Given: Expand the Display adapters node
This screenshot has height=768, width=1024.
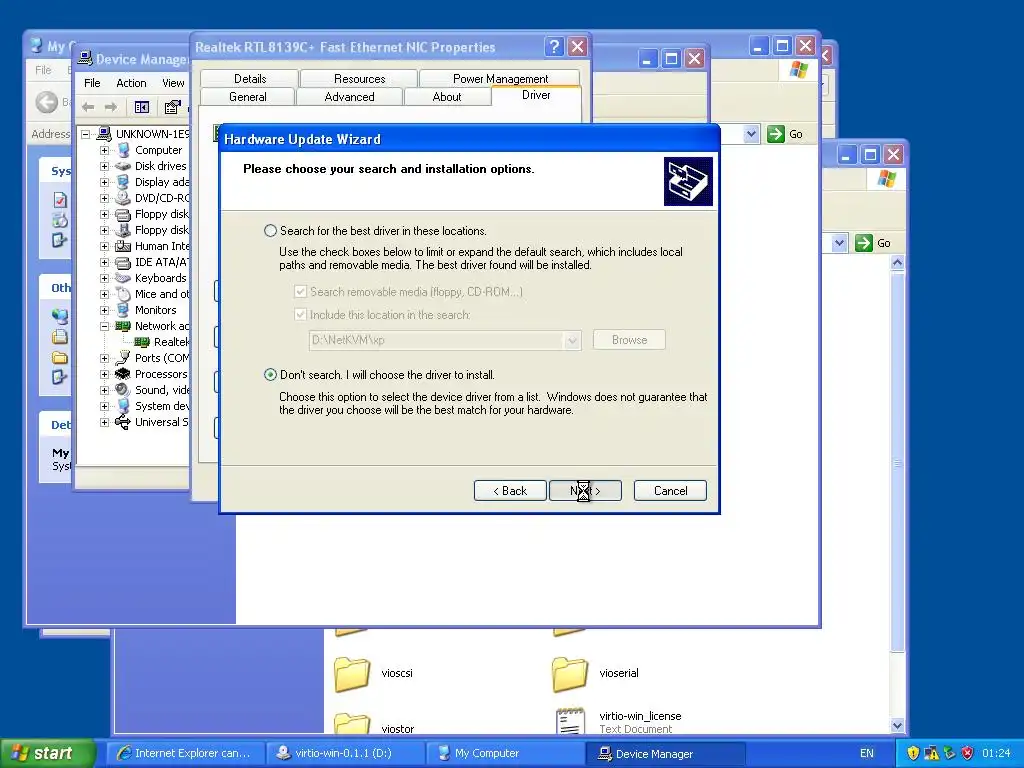Looking at the screenshot, I should [104, 182].
